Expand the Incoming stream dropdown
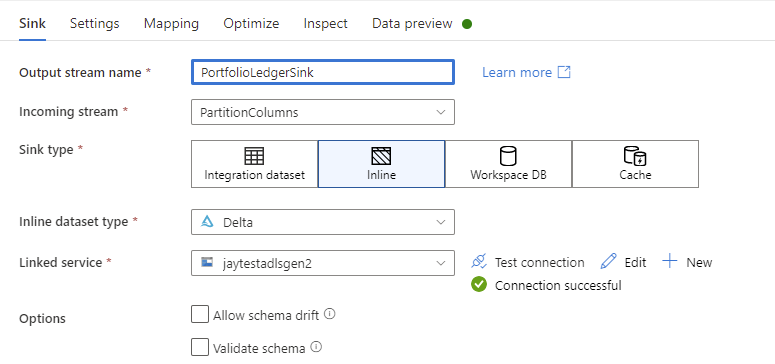Image resolution: width=775 pixels, height=364 pixels. click(x=323, y=112)
